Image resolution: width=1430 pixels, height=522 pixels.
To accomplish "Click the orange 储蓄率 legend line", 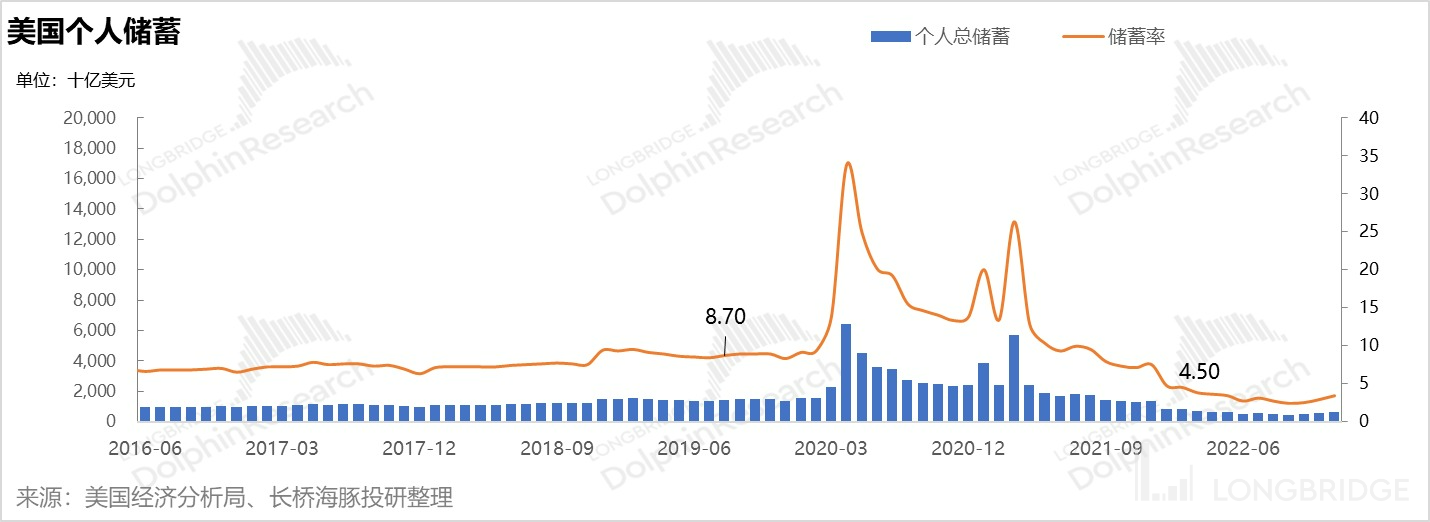I will pos(1082,37).
